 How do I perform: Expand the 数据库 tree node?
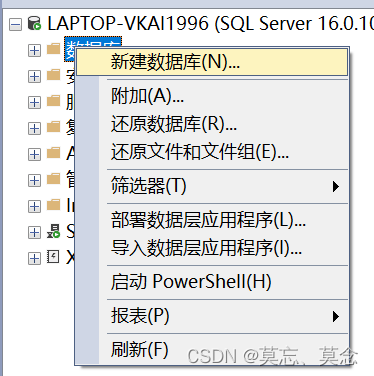tap(34, 51)
